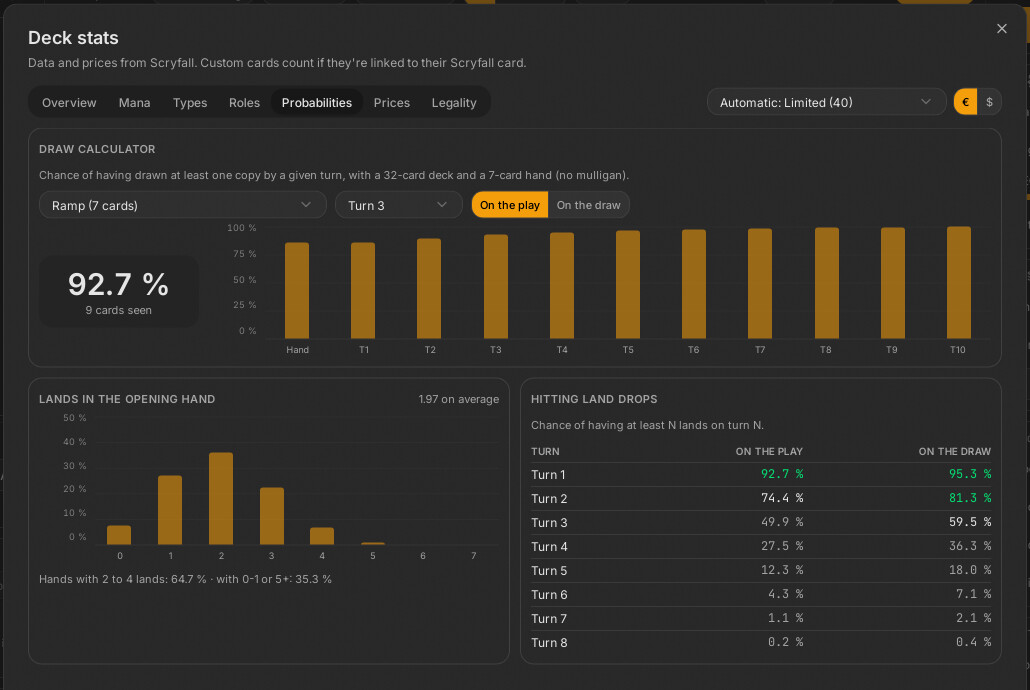Select On the draw option
This screenshot has height=690, width=1030.
588,205
